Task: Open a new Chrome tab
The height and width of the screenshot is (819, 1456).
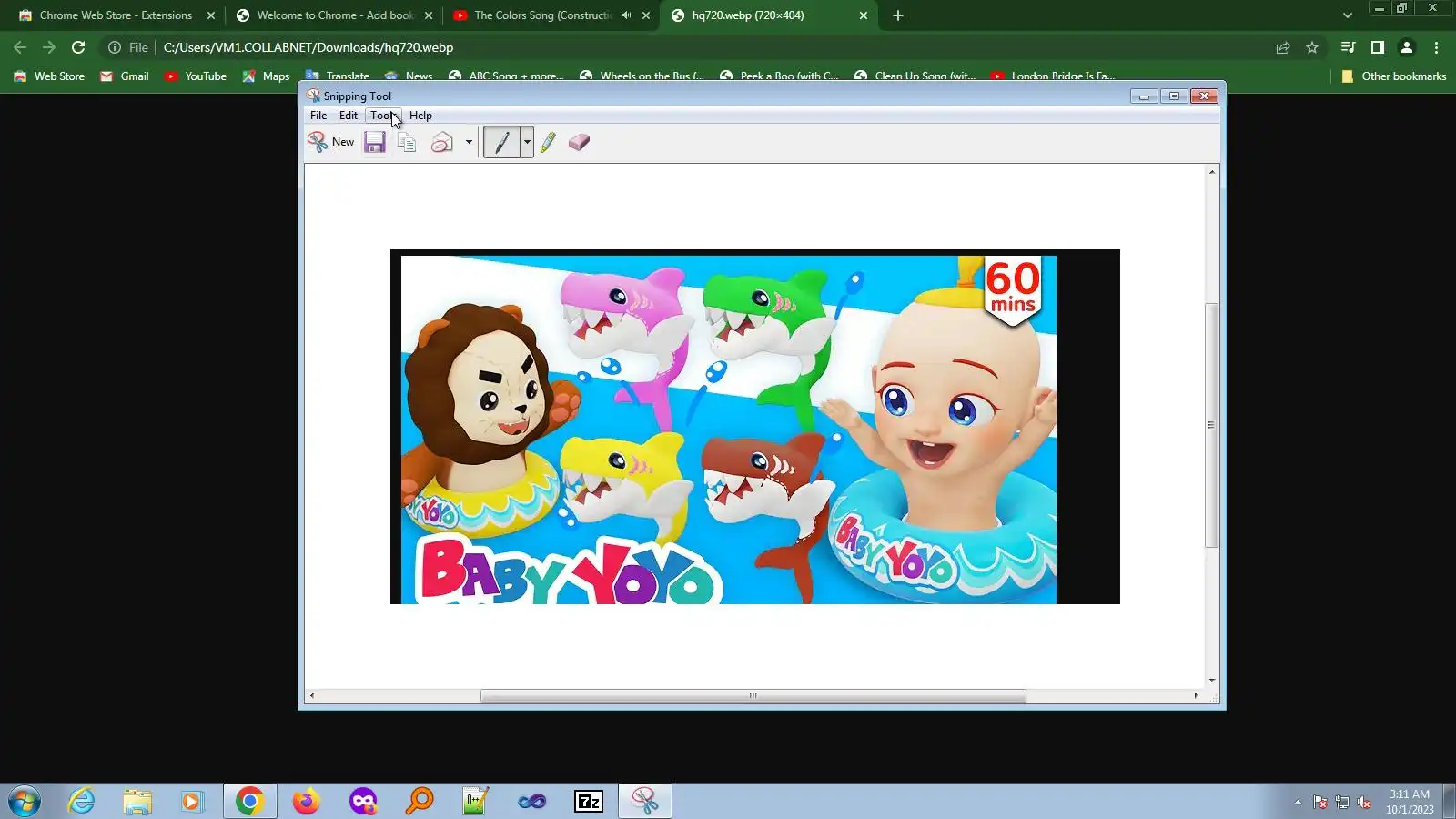Action: (898, 15)
